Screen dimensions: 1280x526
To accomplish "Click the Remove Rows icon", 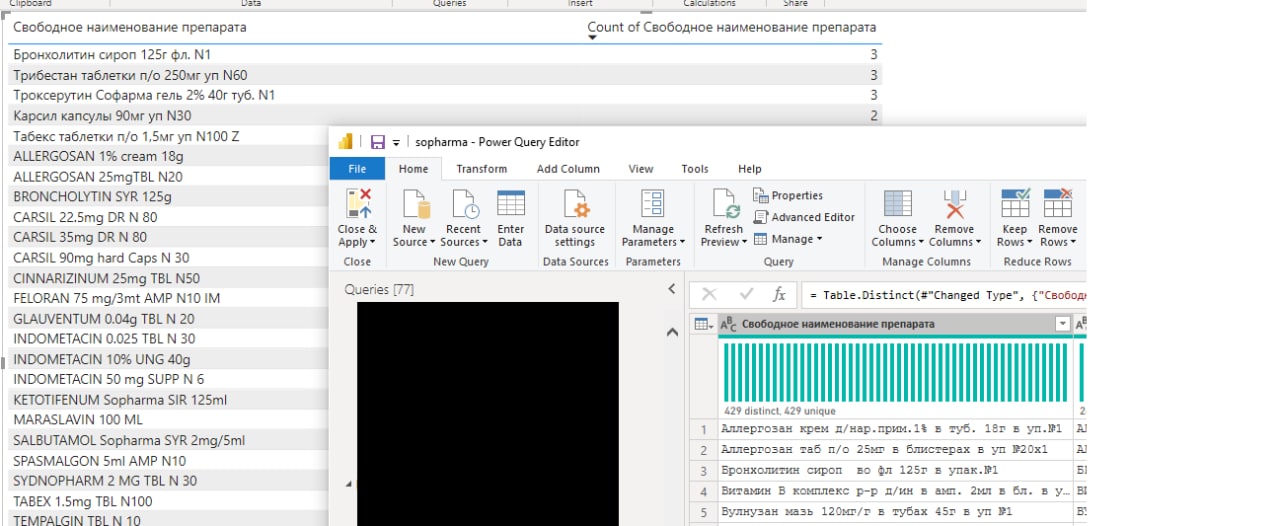I will point(1057,202).
